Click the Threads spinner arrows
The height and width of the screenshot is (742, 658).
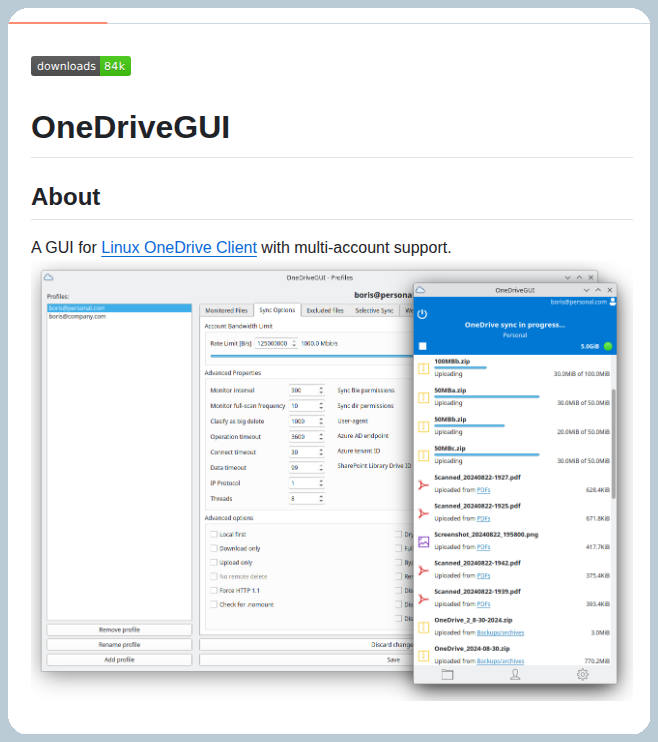321,499
